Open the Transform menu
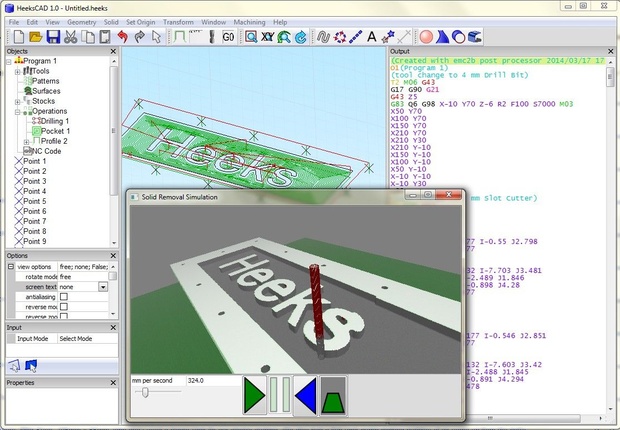Screen dimensions: 620x430 178,22
